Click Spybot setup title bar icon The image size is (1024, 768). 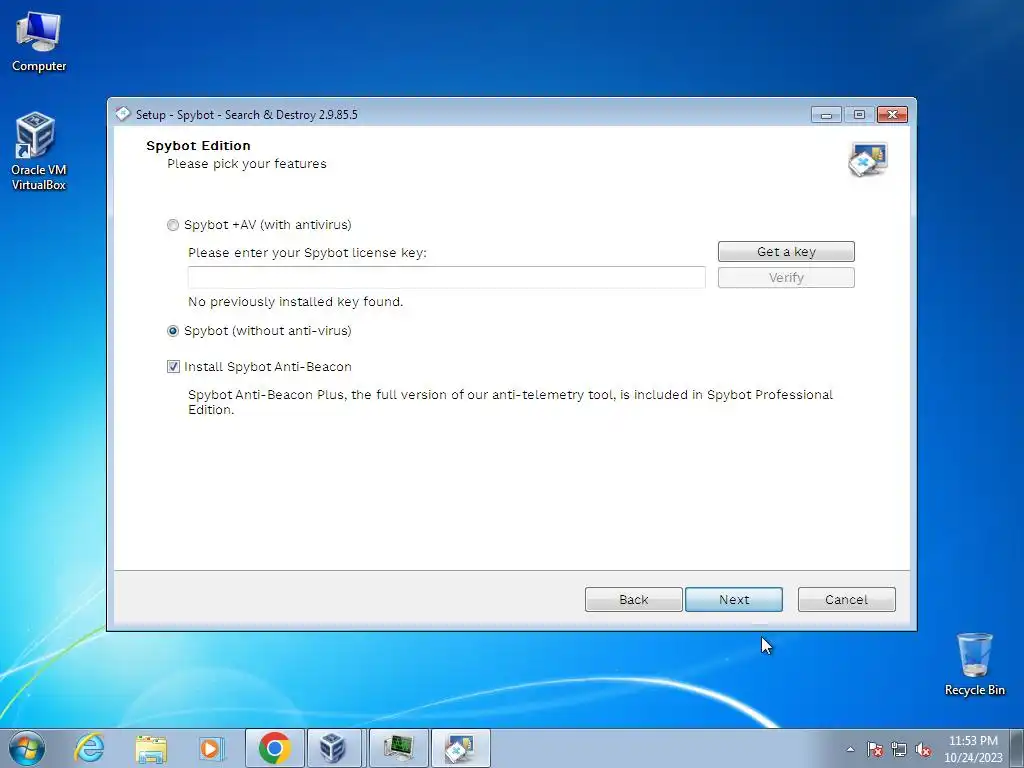[x=123, y=114]
